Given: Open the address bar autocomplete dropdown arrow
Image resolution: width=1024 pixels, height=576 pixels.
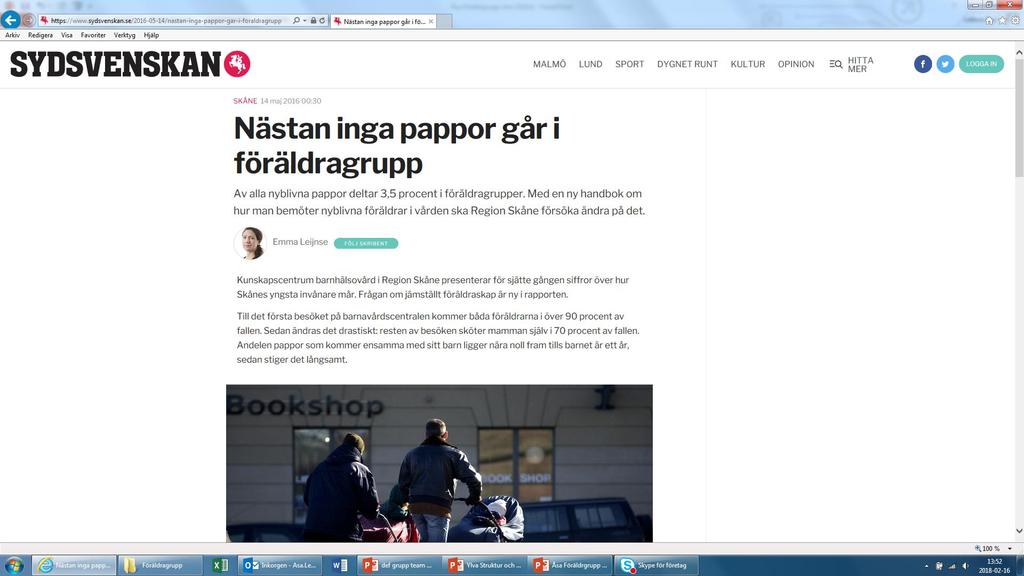Looking at the screenshot, I should click(x=304, y=21).
